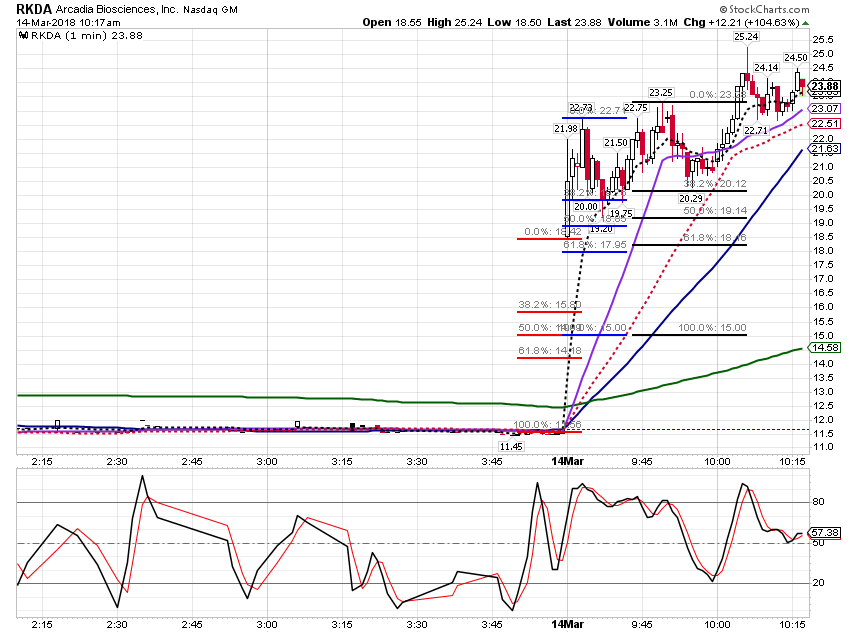The width and height of the screenshot is (850, 633).
Task: Click the 13.0 price axis label
Action: pos(822,391)
